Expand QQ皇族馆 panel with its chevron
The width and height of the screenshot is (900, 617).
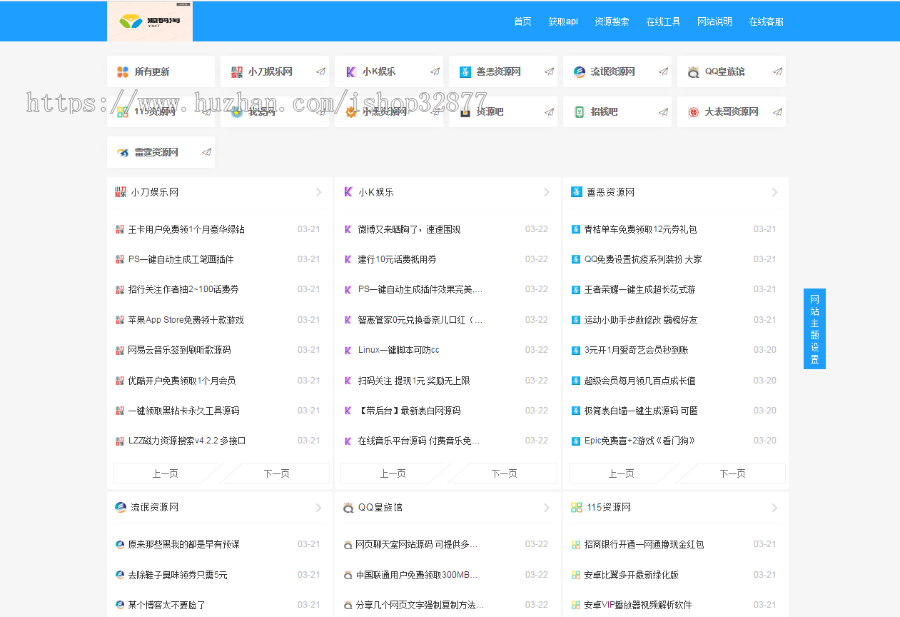546,507
